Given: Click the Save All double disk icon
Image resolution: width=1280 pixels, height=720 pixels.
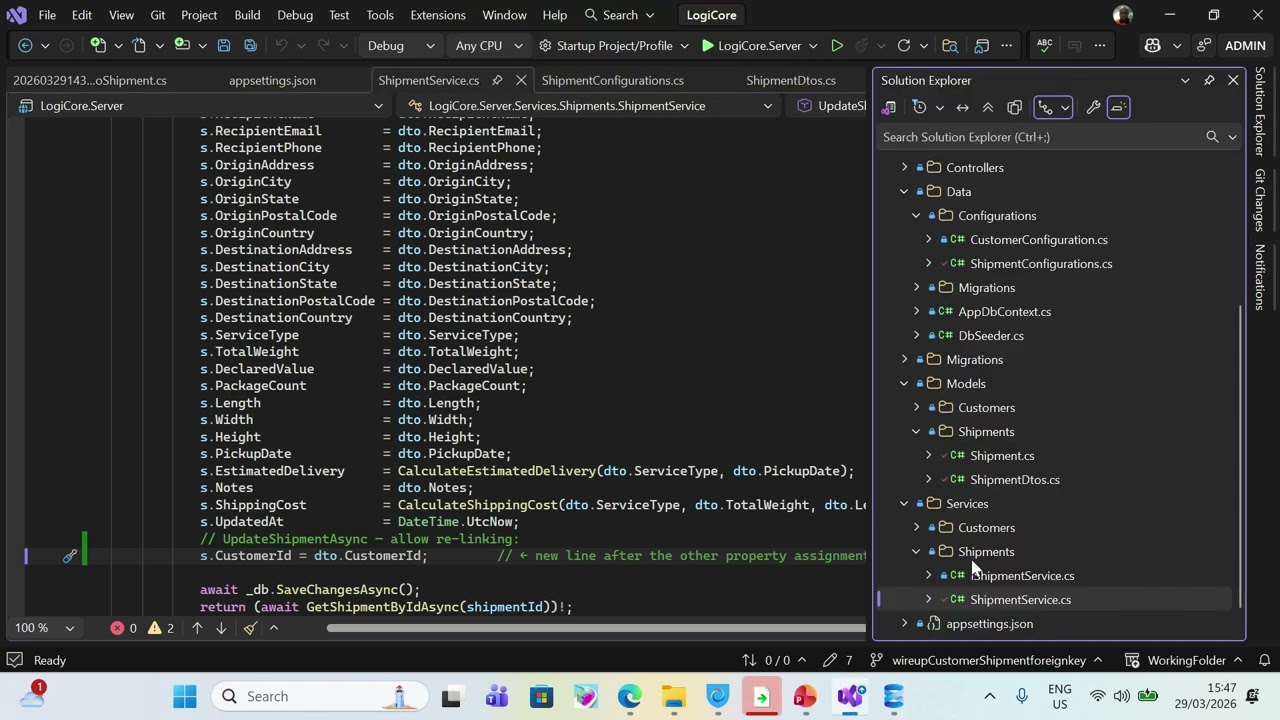Looking at the screenshot, I should tap(250, 45).
